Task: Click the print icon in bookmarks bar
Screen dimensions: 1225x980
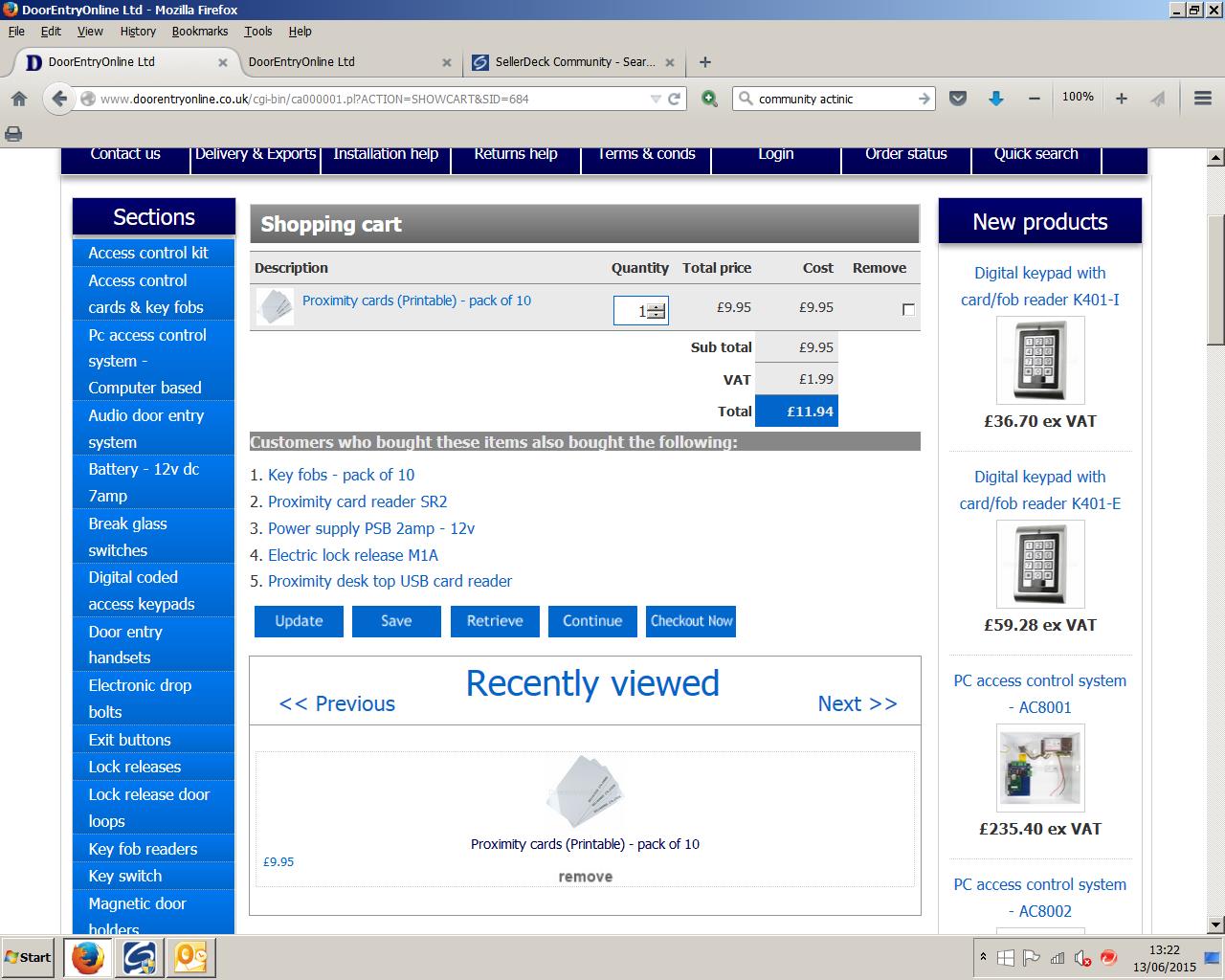Action: tap(13, 134)
